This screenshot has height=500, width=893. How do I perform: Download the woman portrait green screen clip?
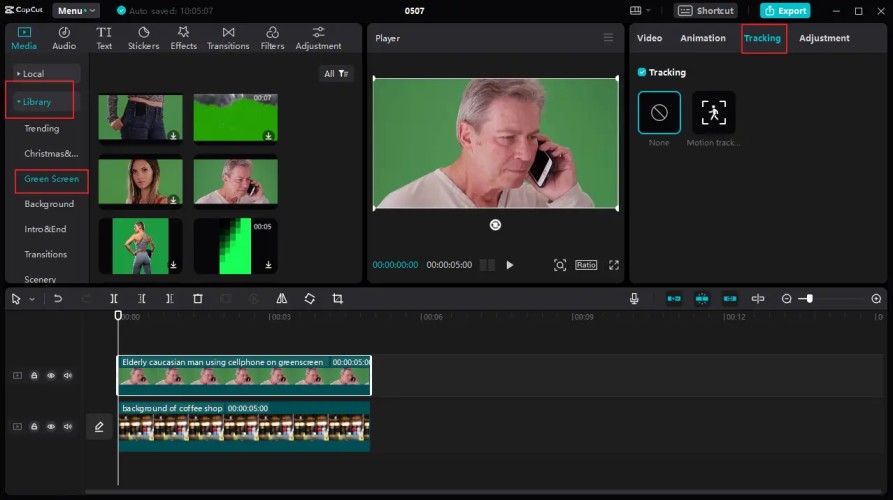tap(173, 200)
